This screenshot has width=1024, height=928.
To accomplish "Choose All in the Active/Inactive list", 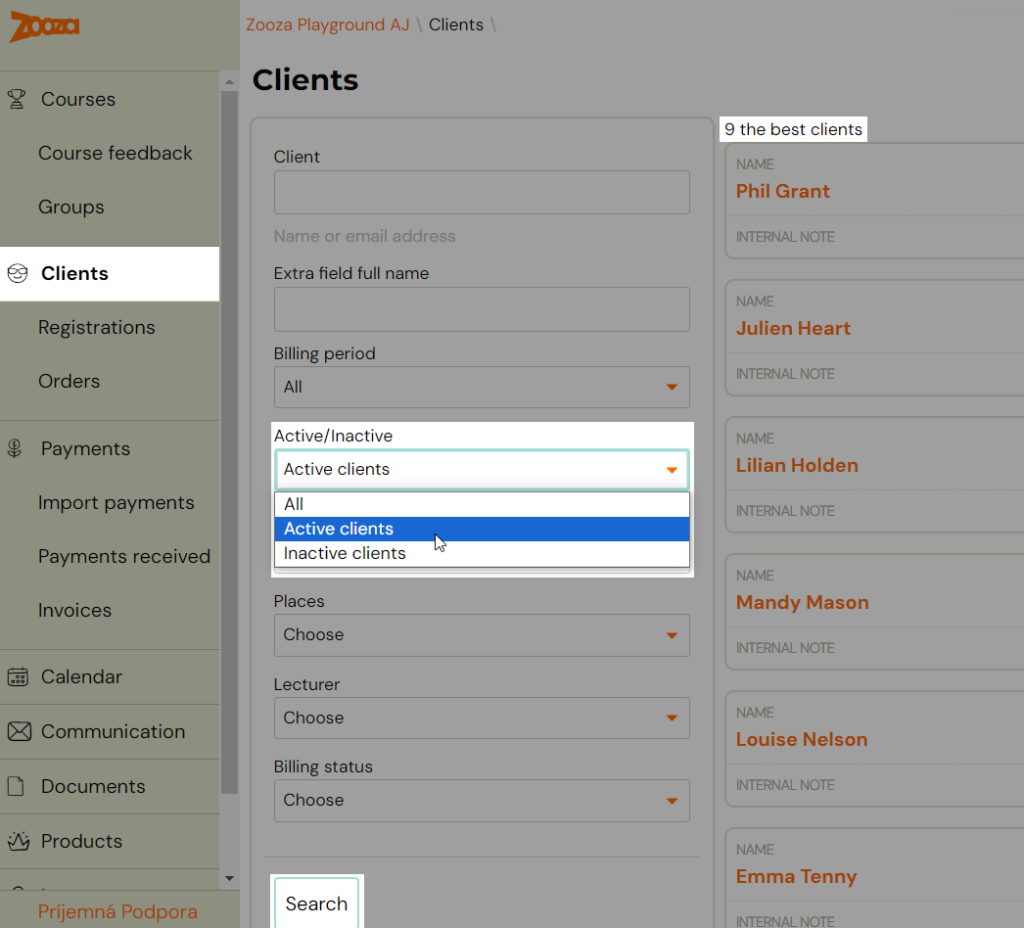I will [481, 504].
